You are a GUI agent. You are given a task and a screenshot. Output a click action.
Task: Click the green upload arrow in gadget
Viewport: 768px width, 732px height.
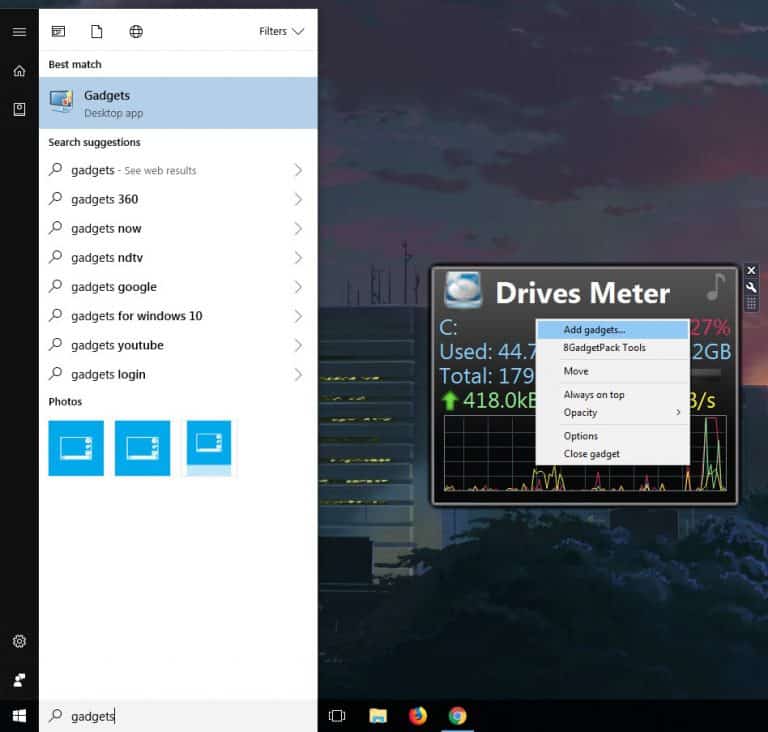(449, 401)
